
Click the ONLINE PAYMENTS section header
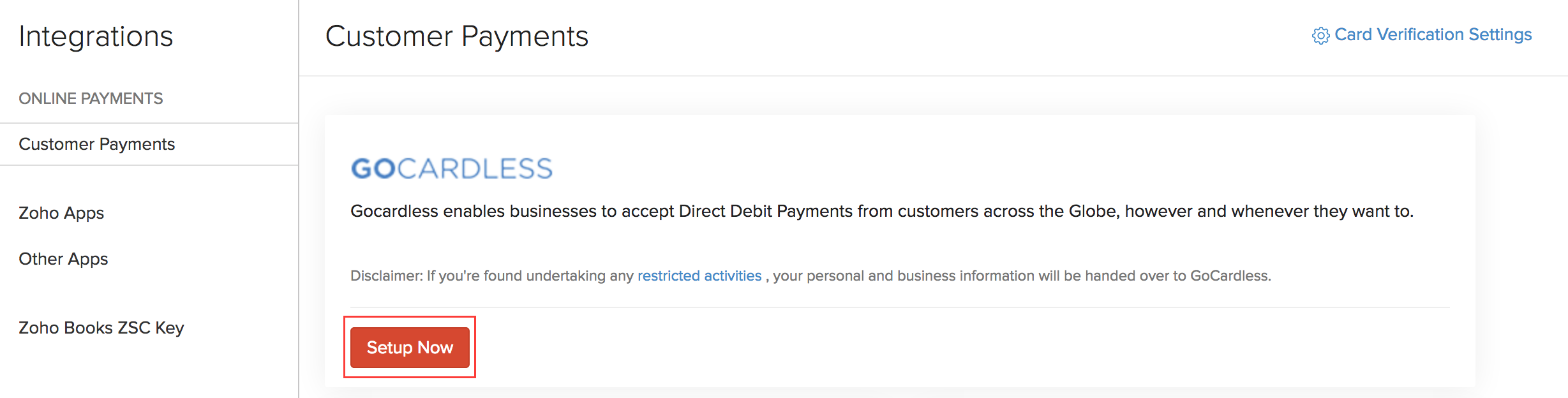(x=91, y=98)
